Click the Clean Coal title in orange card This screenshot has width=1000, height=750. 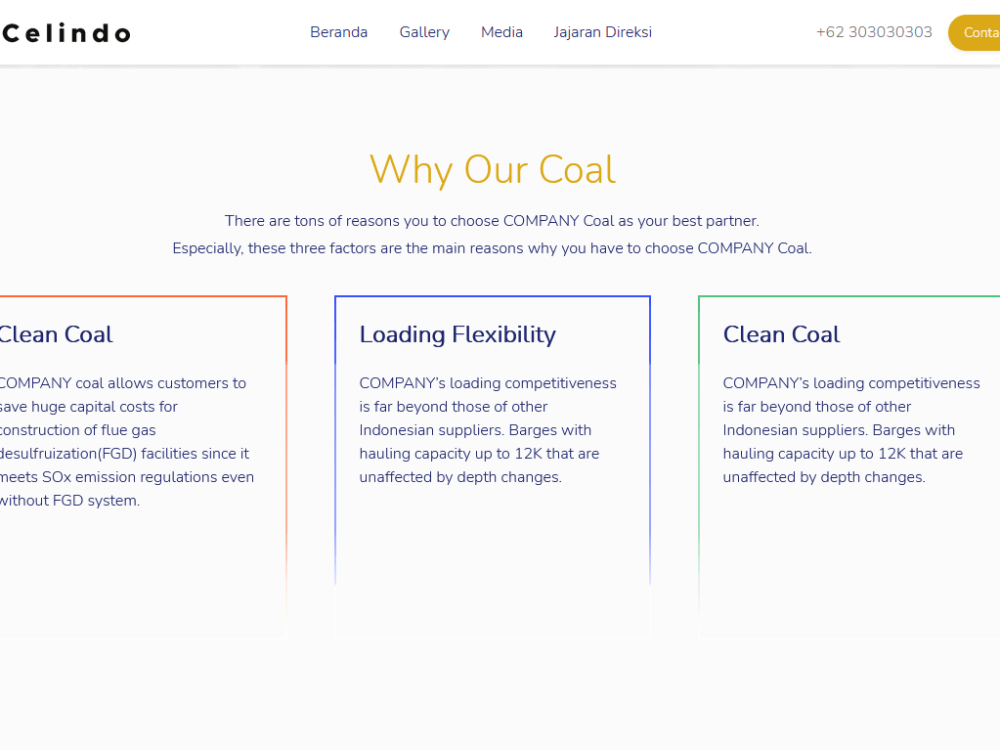pyautogui.click(x=56, y=334)
